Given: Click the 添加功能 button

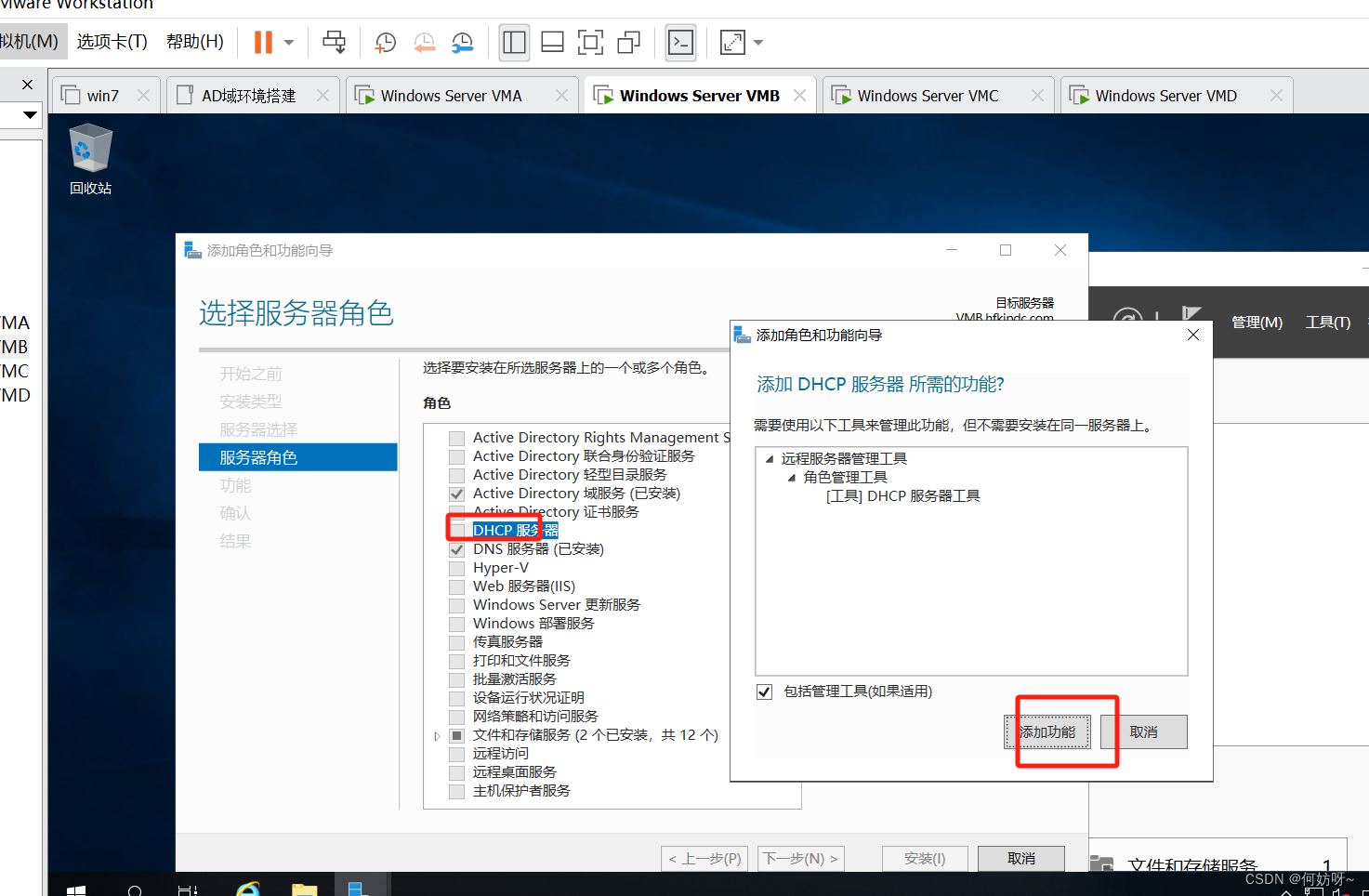Looking at the screenshot, I should (x=1049, y=732).
